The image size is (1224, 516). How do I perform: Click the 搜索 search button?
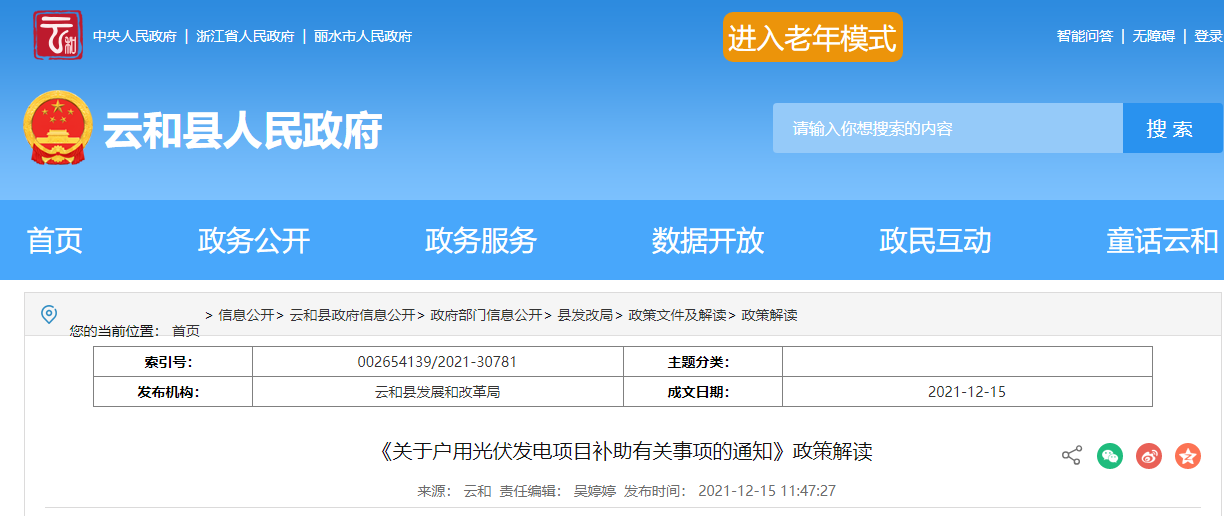1171,128
